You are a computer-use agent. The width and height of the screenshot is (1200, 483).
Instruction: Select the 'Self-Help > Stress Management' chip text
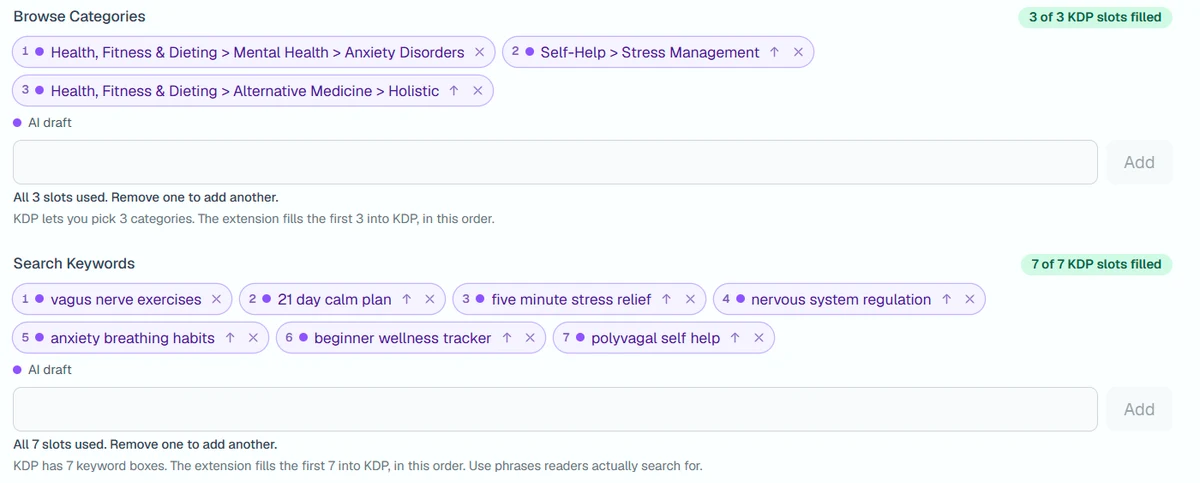650,52
